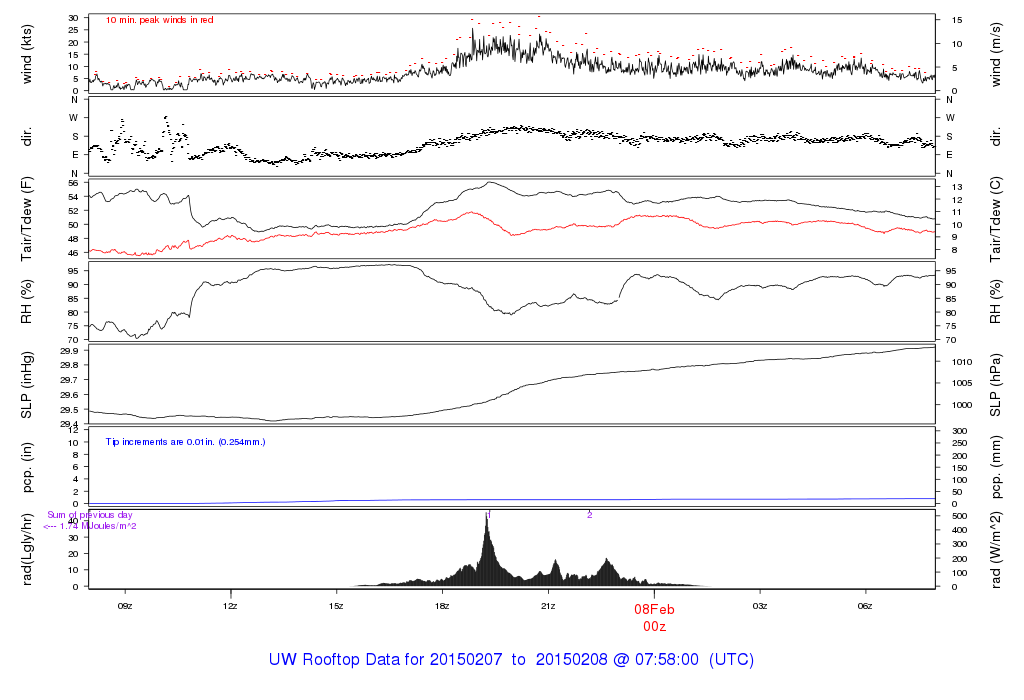The width and height of the screenshot is (1024, 700).
Task: Click the "rad (W/m^2)" axis label
Action: [x=995, y=549]
